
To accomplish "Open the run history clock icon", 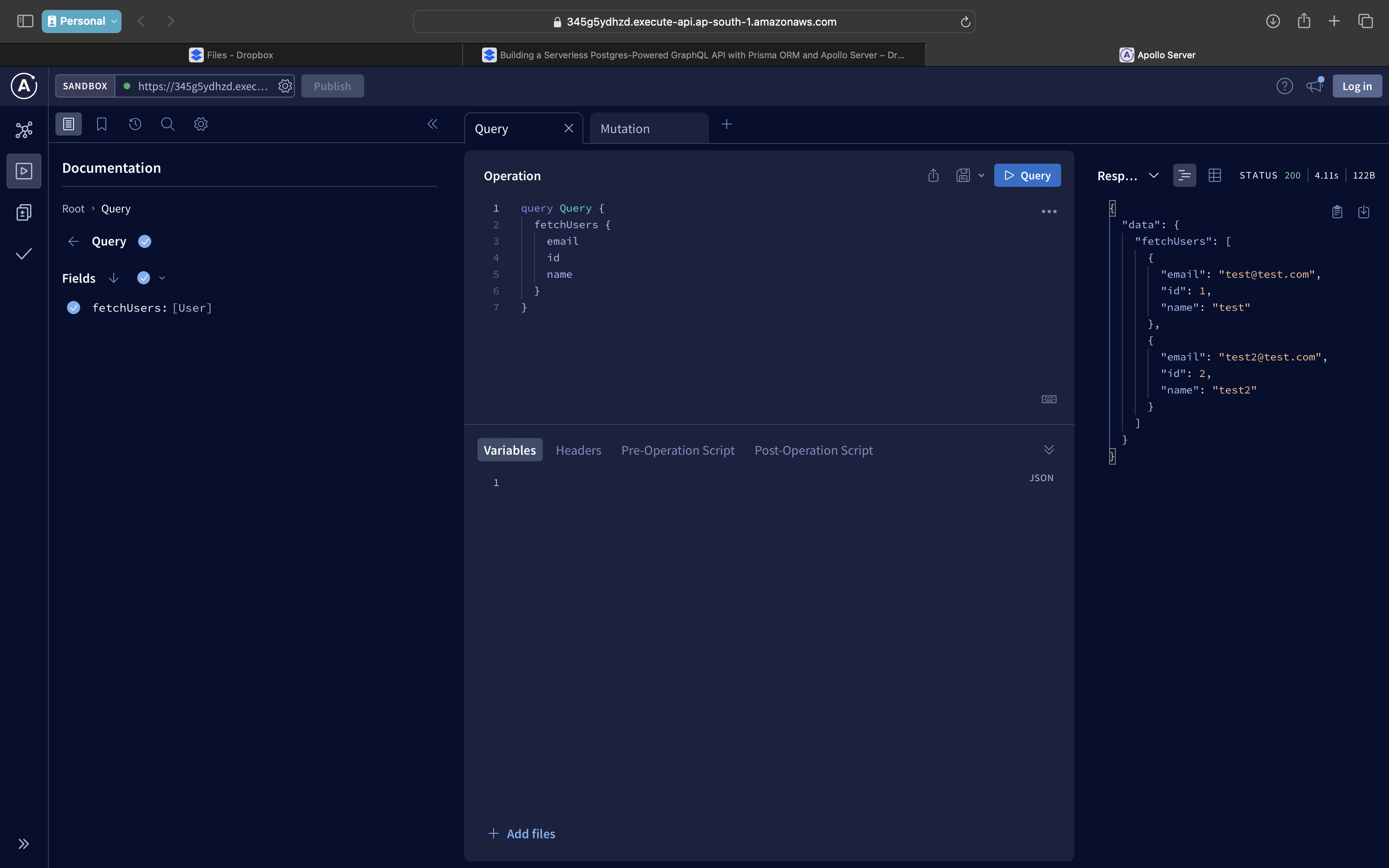I will 135,124.
